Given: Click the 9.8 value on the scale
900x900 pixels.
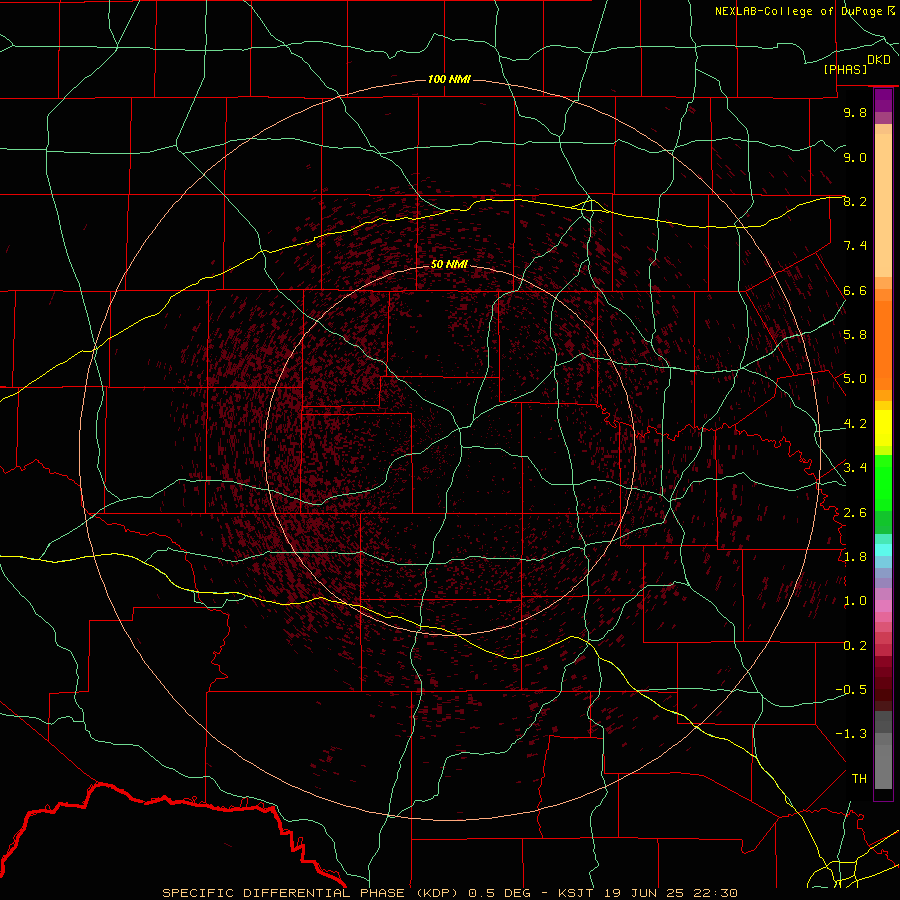Looking at the screenshot, I should pos(855,112).
